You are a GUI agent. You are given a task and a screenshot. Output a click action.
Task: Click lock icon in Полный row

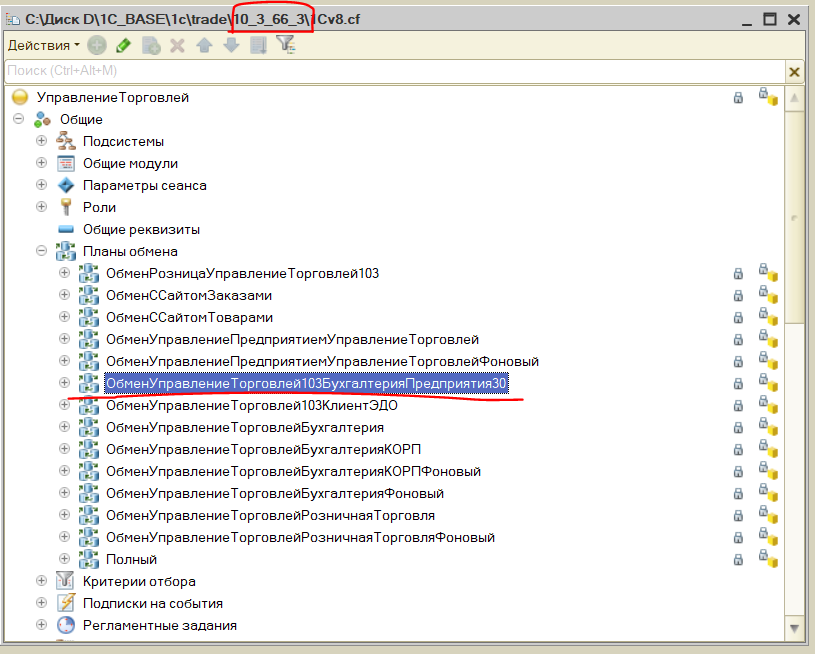tap(738, 560)
